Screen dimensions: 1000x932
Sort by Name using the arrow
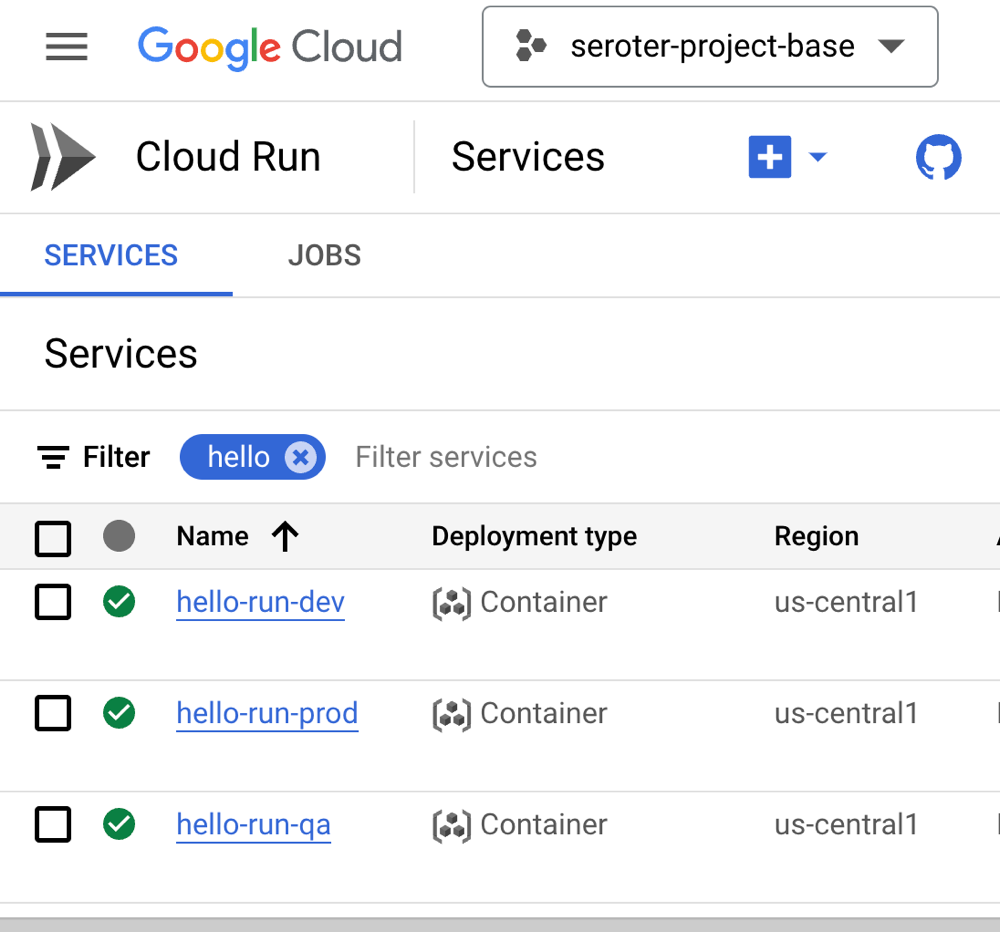[285, 537]
